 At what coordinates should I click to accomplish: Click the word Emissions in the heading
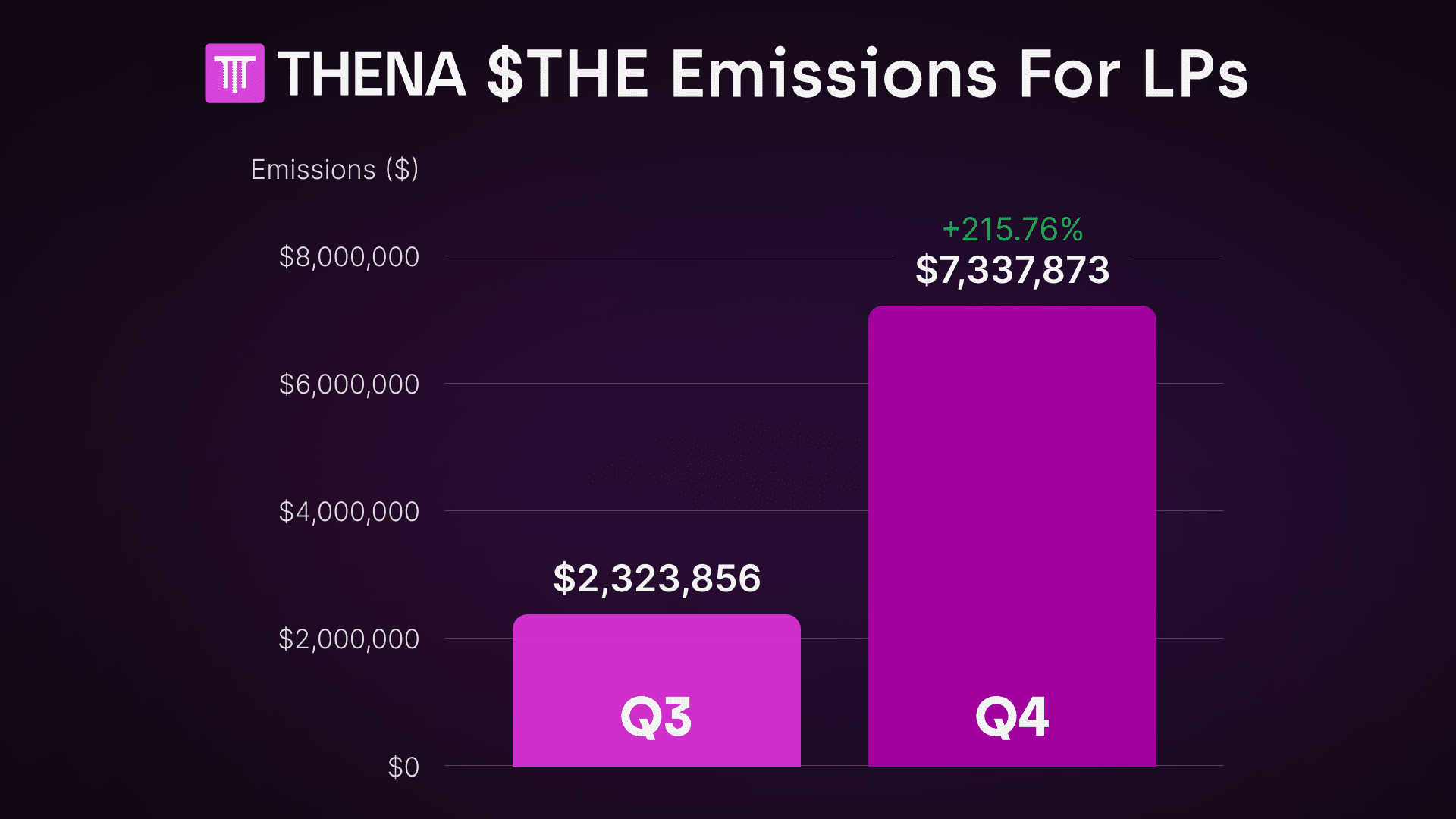[x=833, y=74]
